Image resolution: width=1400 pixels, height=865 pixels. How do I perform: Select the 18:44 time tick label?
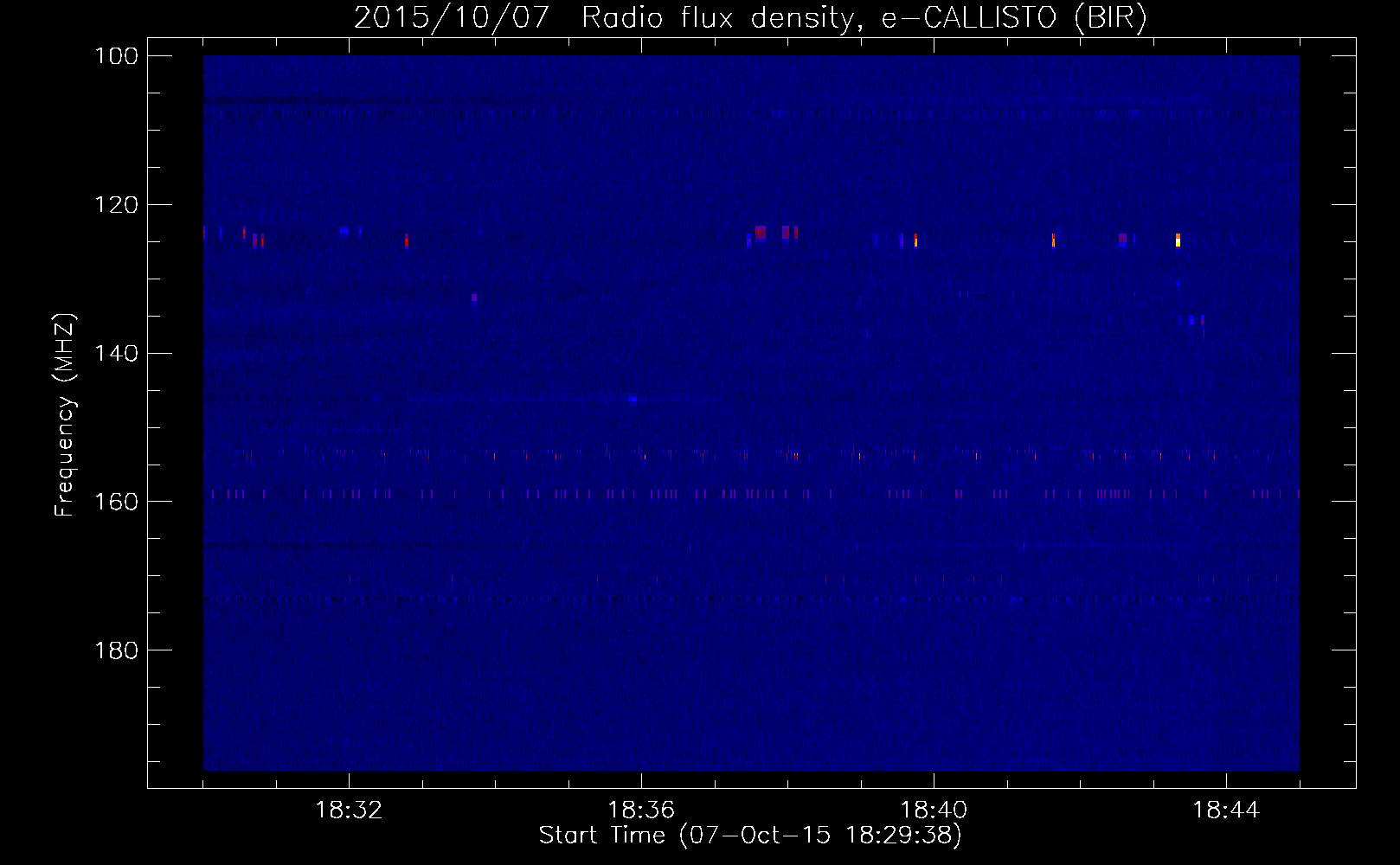point(1226,811)
